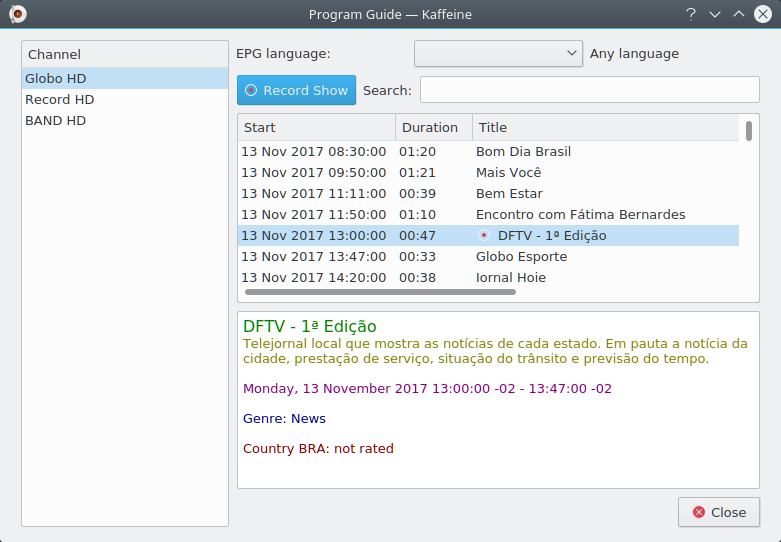781x542 pixels.
Task: Open the EPG language dropdown
Action: pos(498,53)
